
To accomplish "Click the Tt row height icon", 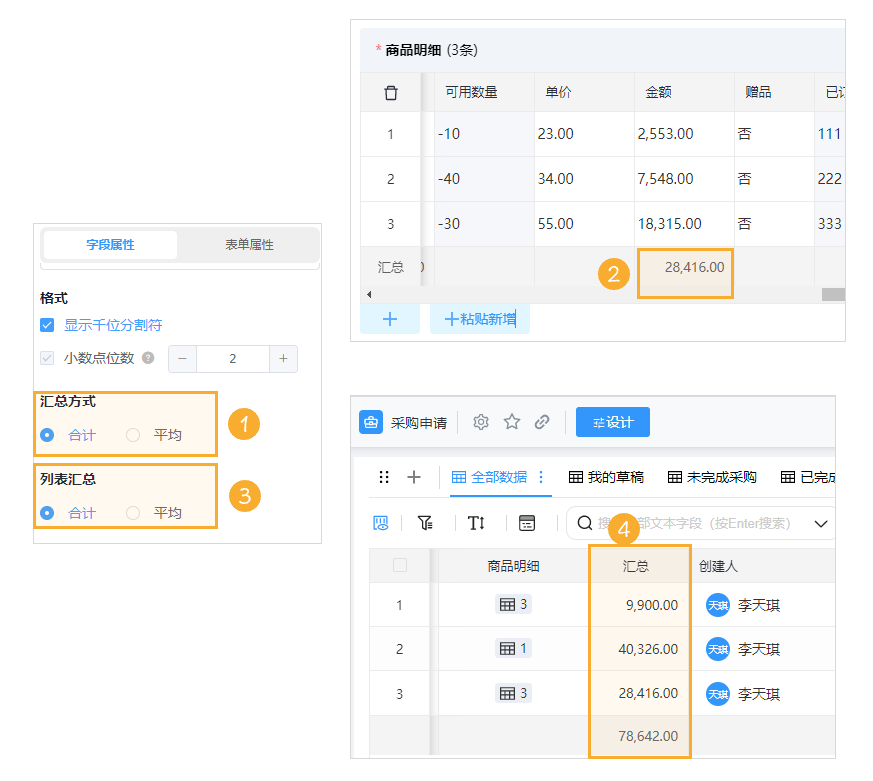I will [x=477, y=522].
